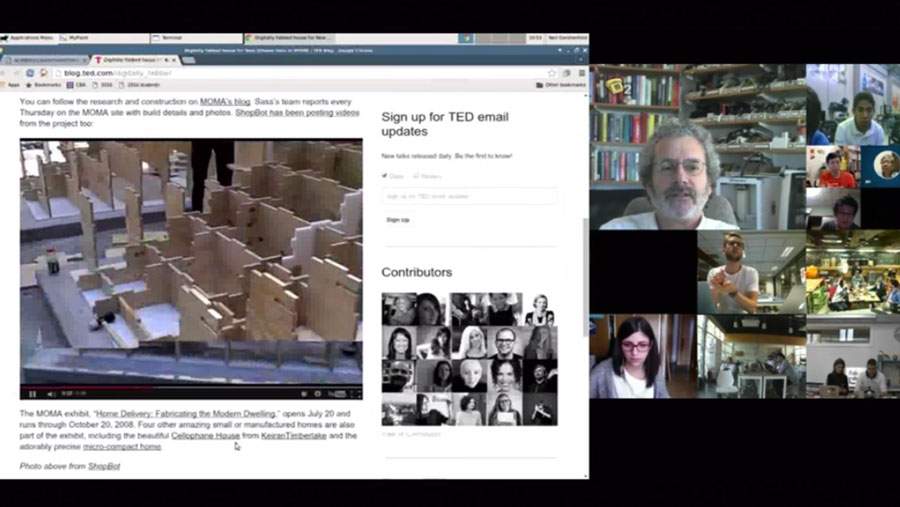Image resolution: width=900 pixels, height=507 pixels.
Task: Select the crowded cafeteria room video tile
Action: pyautogui.click(x=853, y=272)
